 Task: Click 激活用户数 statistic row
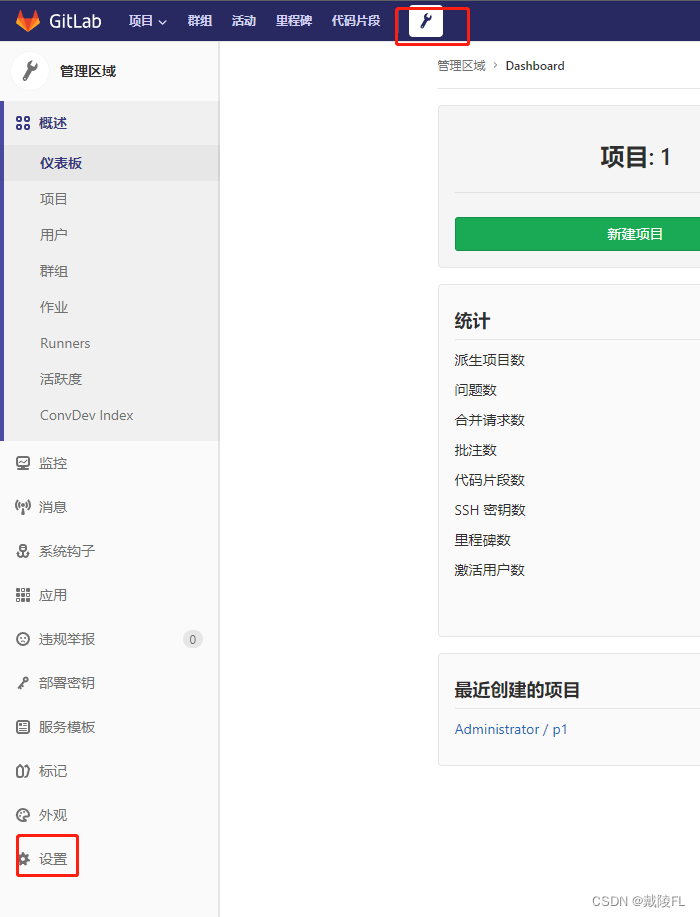pyautogui.click(x=489, y=570)
